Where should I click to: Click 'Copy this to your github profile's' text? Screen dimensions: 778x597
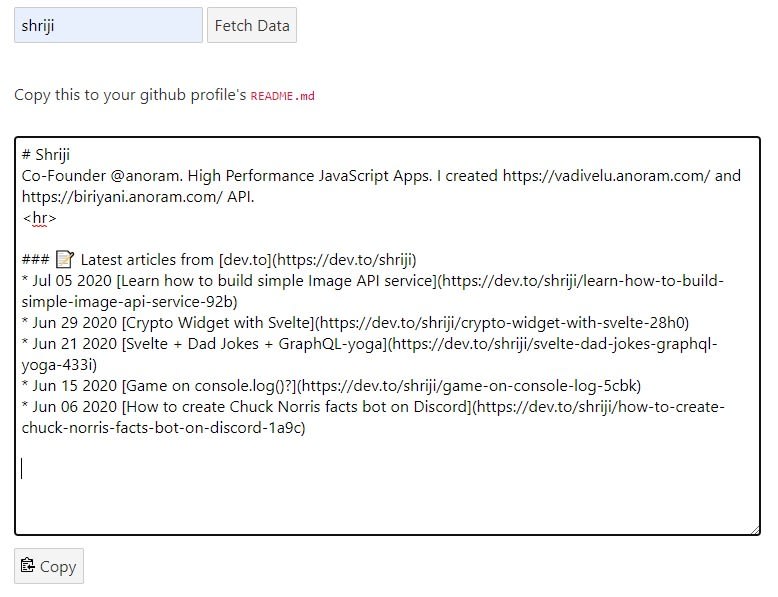[130, 95]
